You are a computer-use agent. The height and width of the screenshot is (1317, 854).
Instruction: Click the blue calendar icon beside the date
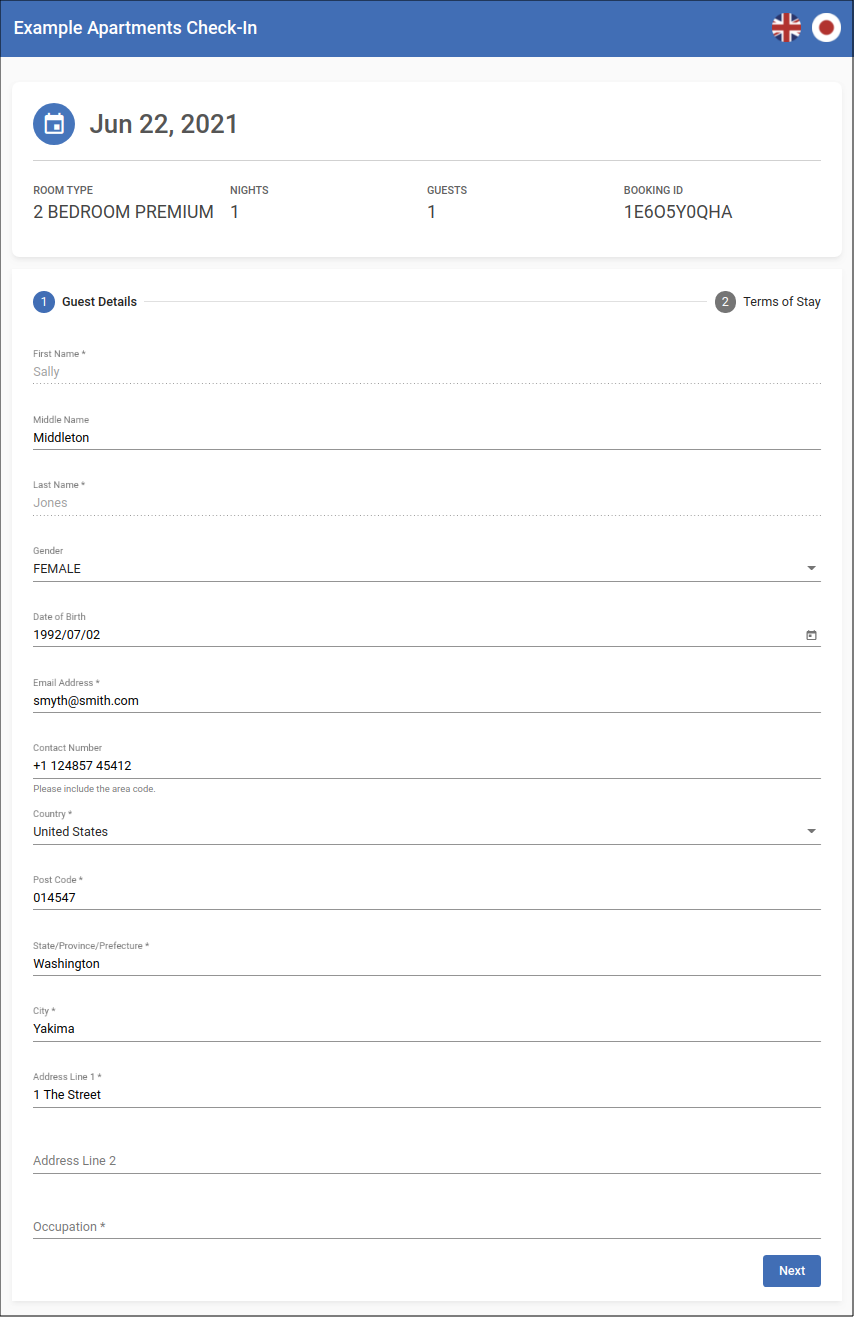point(54,124)
